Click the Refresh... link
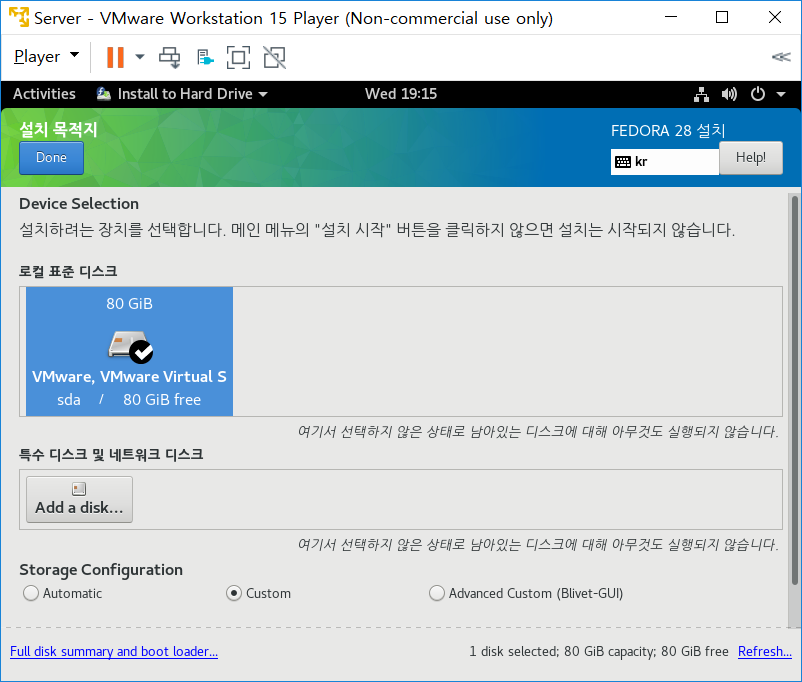Image resolution: width=802 pixels, height=682 pixels. 765,651
